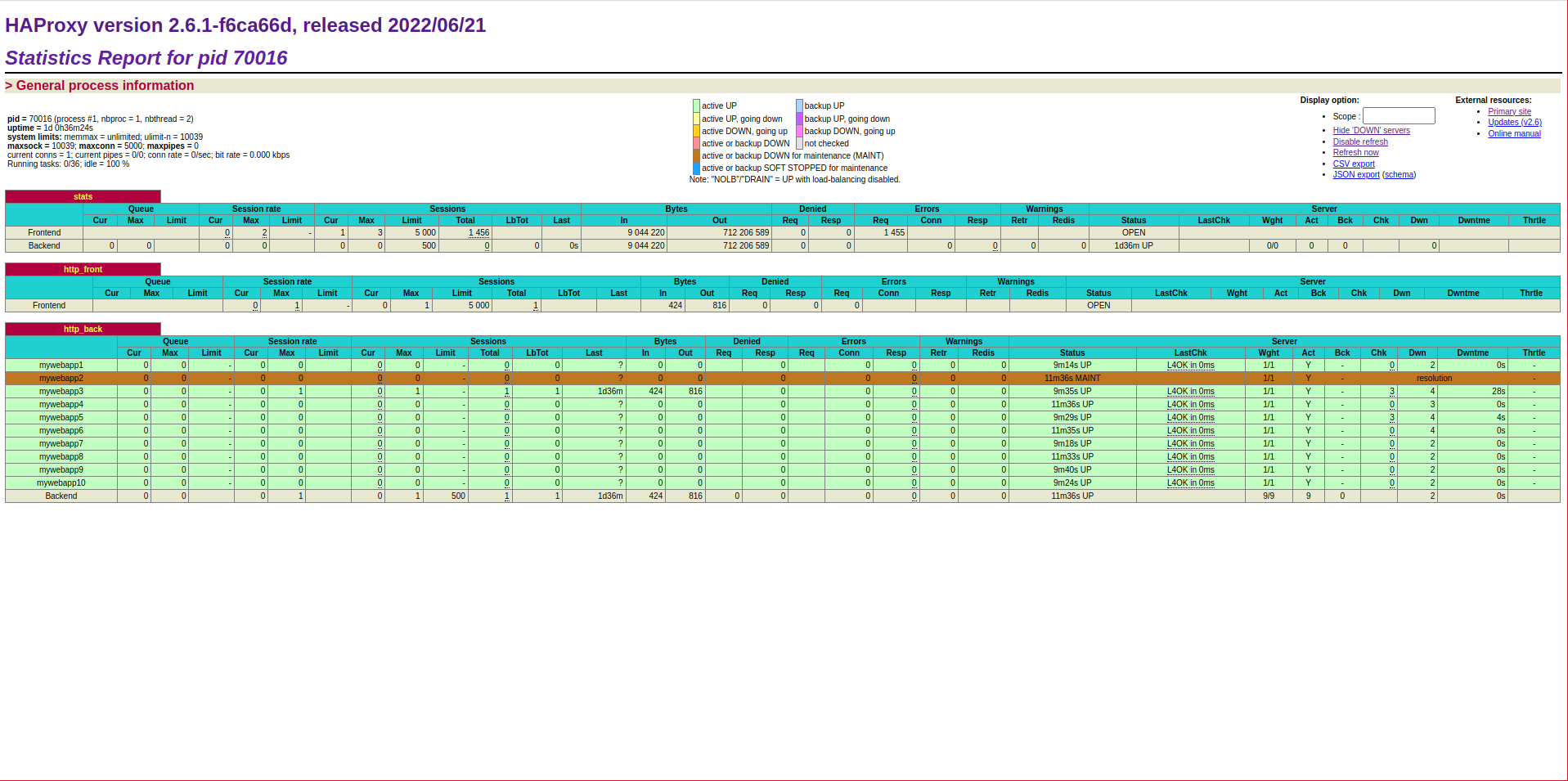Visit the Primary site external resource
The height and width of the screenshot is (781, 1568).
(x=1508, y=112)
